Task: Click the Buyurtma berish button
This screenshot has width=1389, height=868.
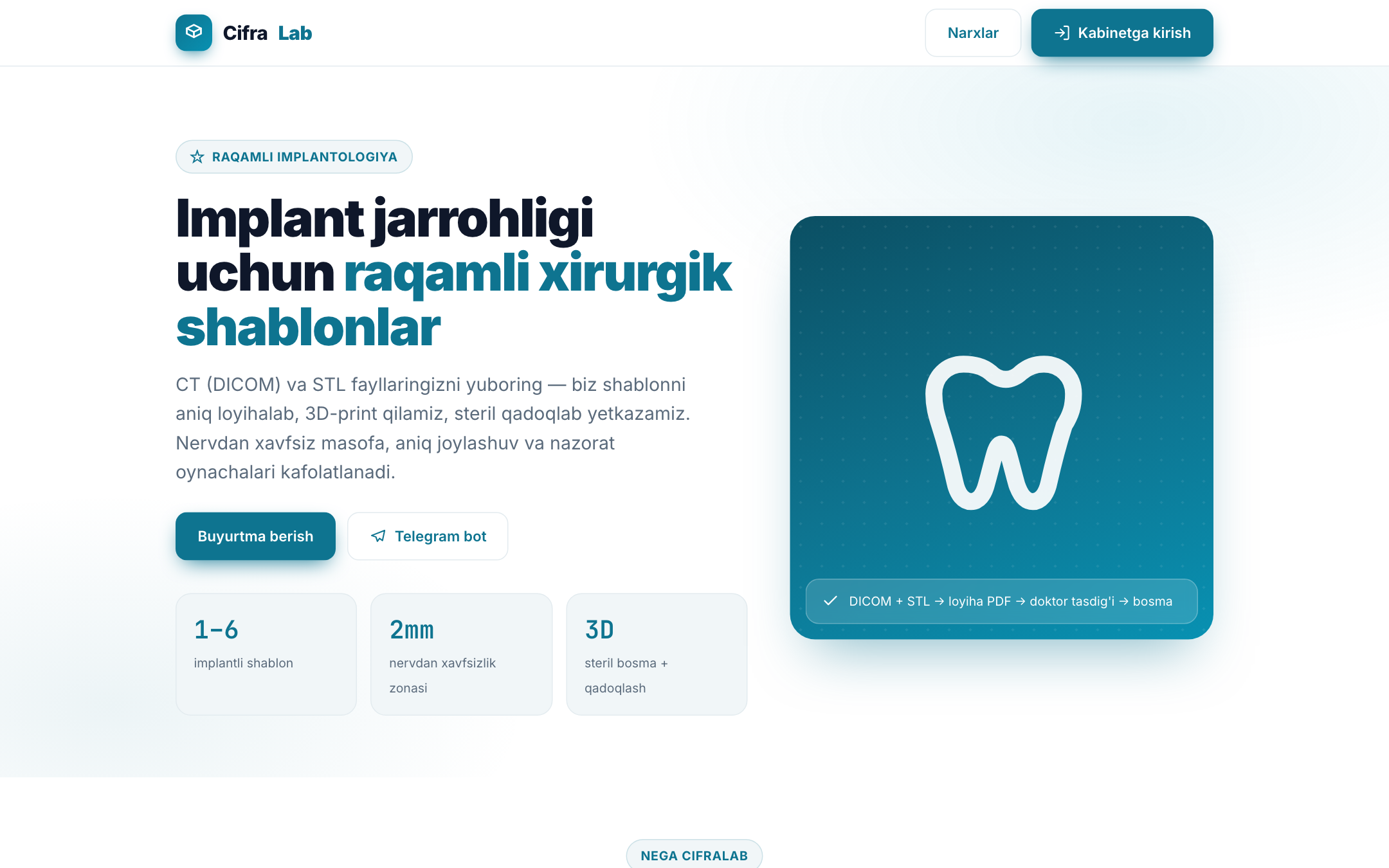Action: click(255, 536)
